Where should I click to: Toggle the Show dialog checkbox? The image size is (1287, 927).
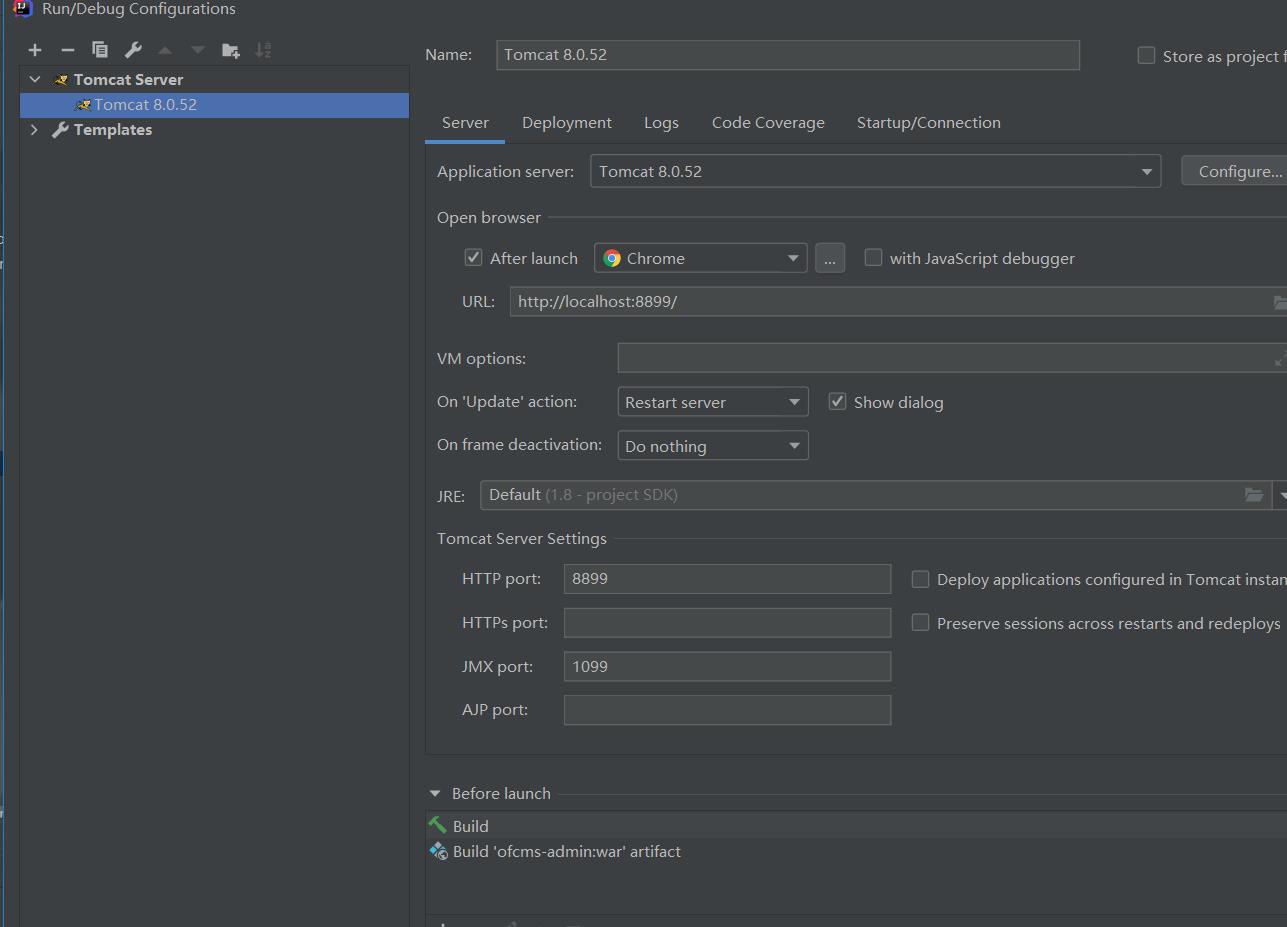(838, 402)
